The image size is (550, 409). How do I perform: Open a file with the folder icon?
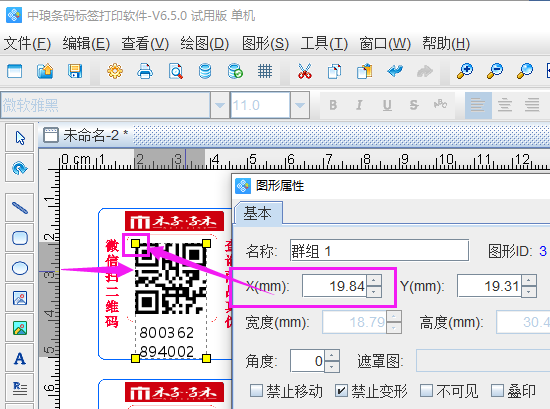45,71
